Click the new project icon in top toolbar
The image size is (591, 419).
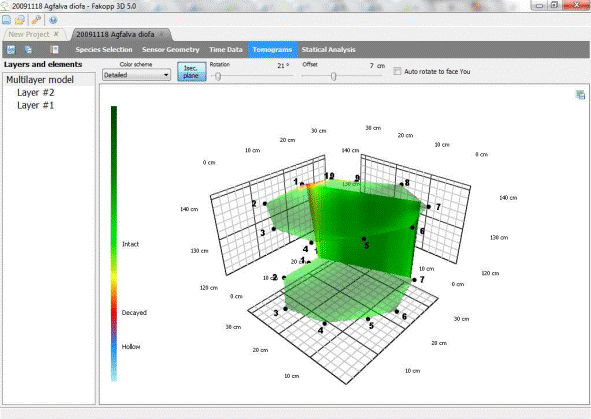pyautogui.click(x=6, y=20)
